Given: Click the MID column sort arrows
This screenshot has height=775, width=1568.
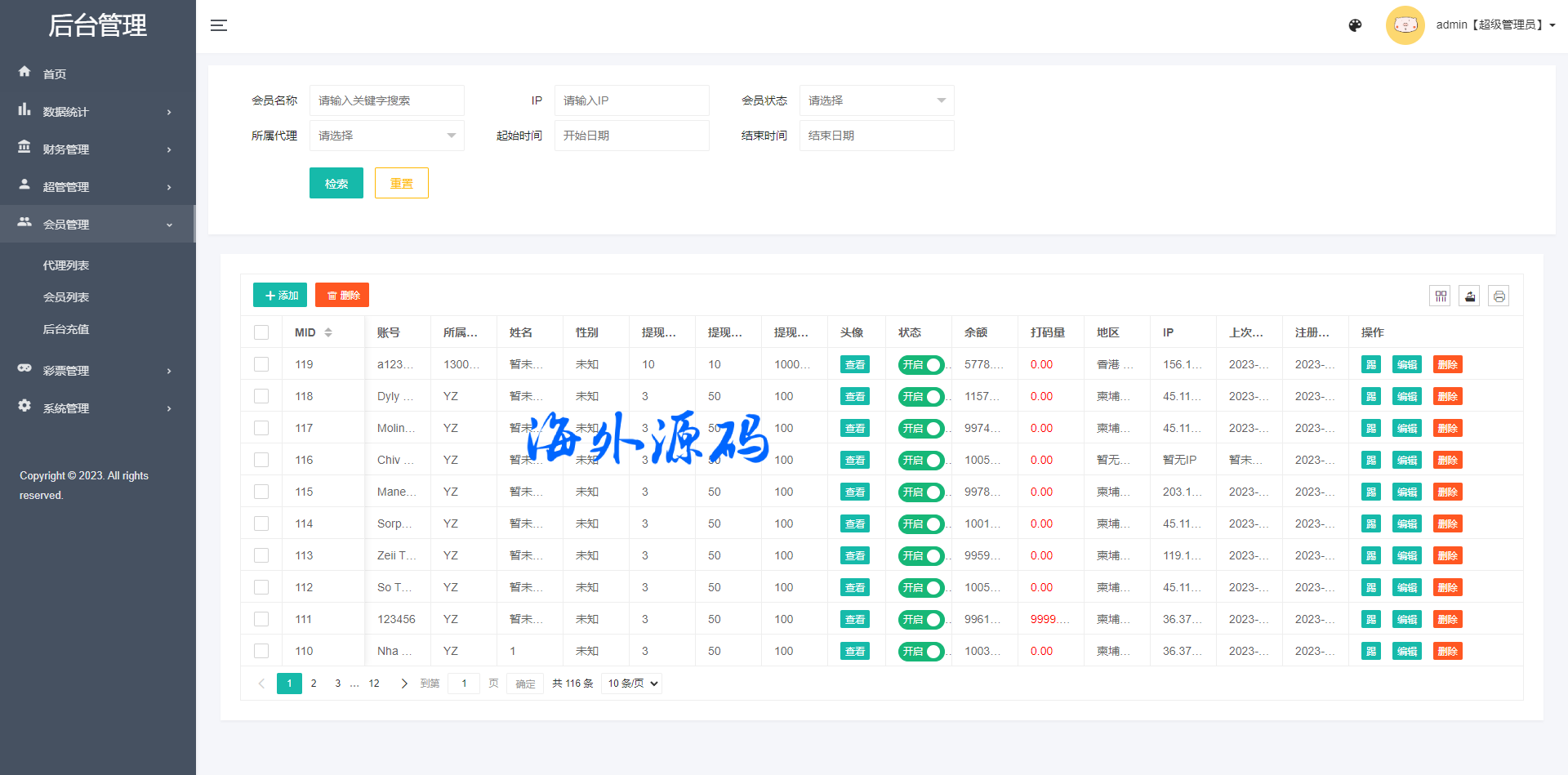Looking at the screenshot, I should [x=328, y=332].
